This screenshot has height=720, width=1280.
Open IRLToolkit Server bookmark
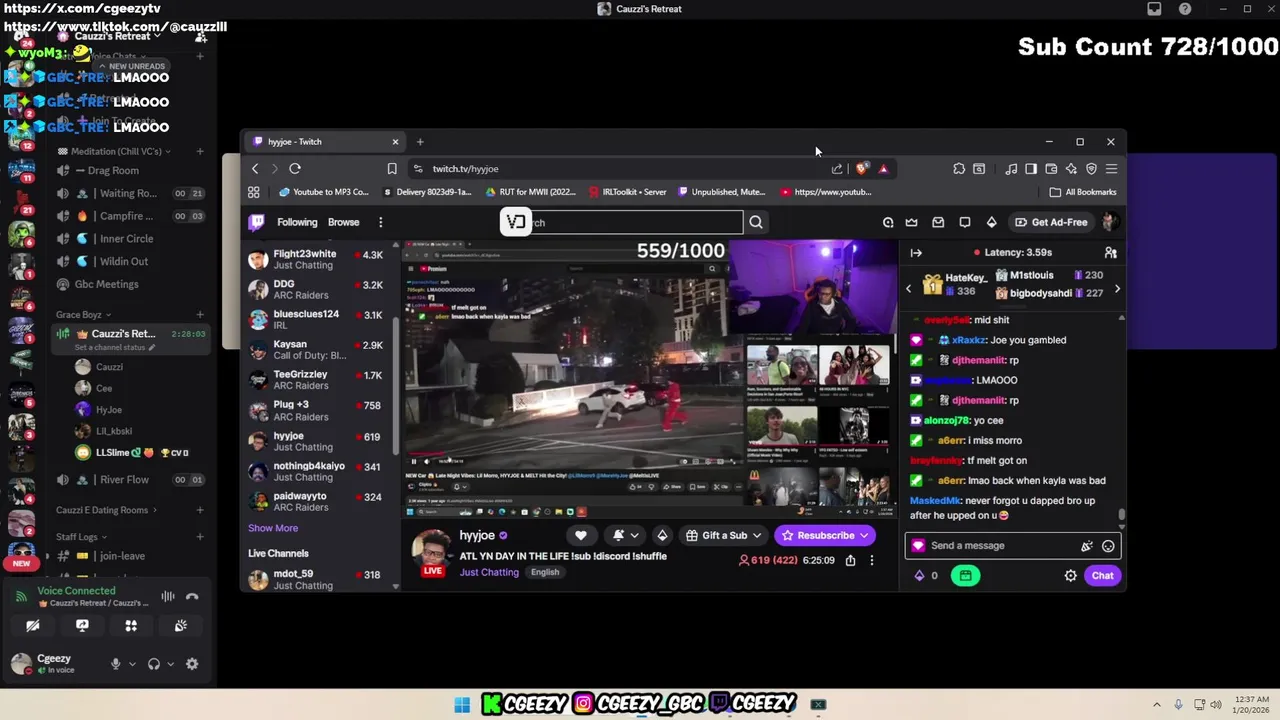pos(627,192)
